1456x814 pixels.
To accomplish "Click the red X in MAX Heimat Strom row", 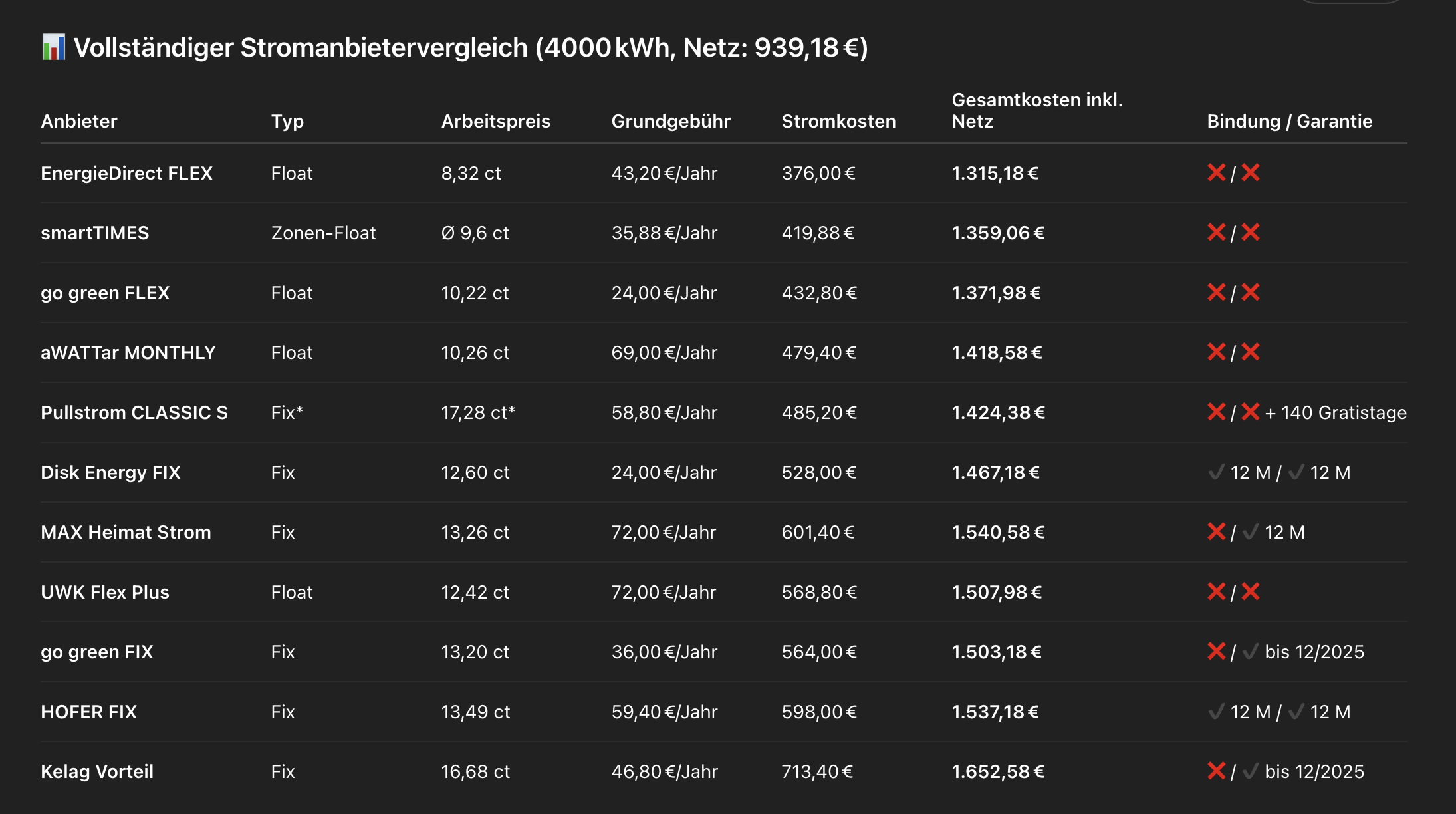I will [x=1216, y=532].
